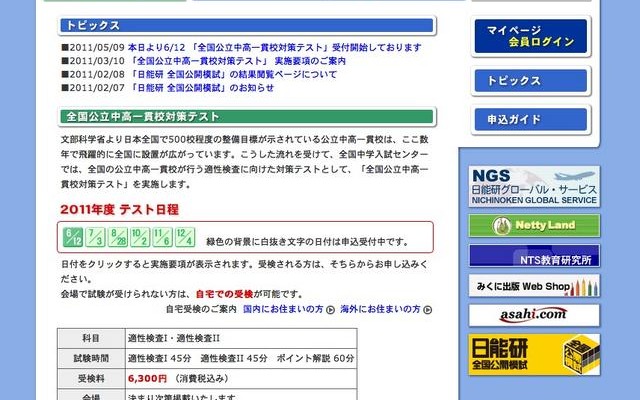Open the 2011/02/07 全国公開模試のお知らせ link
The width and height of the screenshot is (640, 400).
tap(201, 88)
